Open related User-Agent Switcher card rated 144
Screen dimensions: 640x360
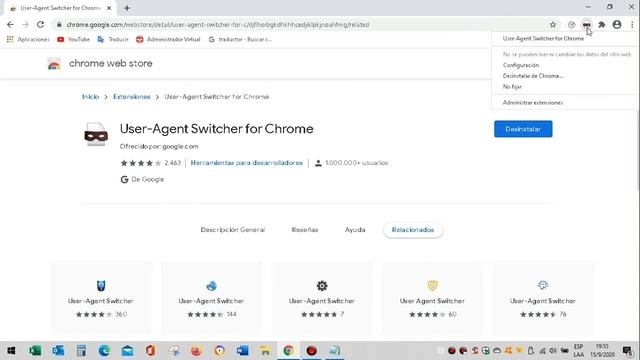(211, 298)
